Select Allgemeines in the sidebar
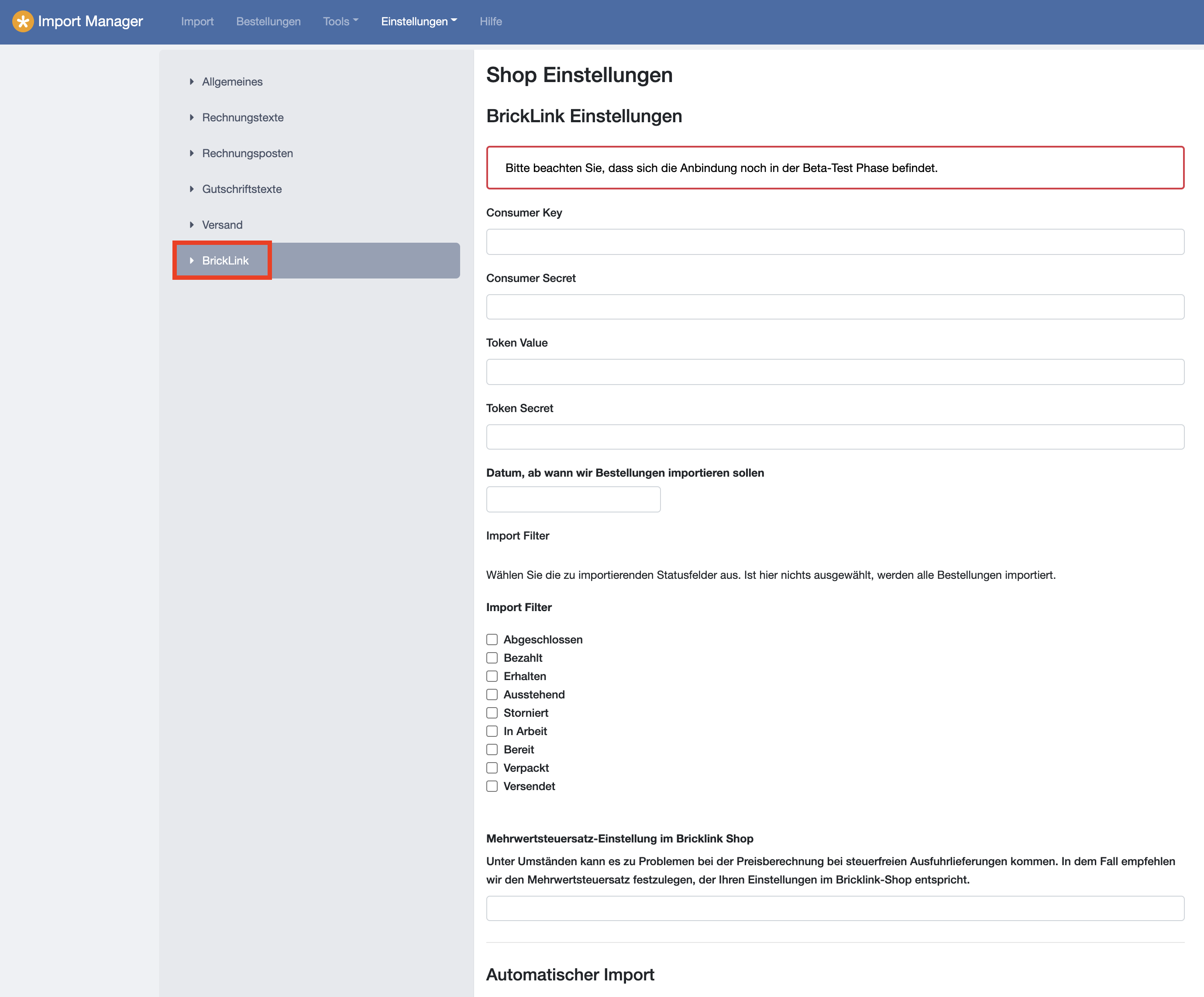Screen dimensions: 1204x997 232,82
